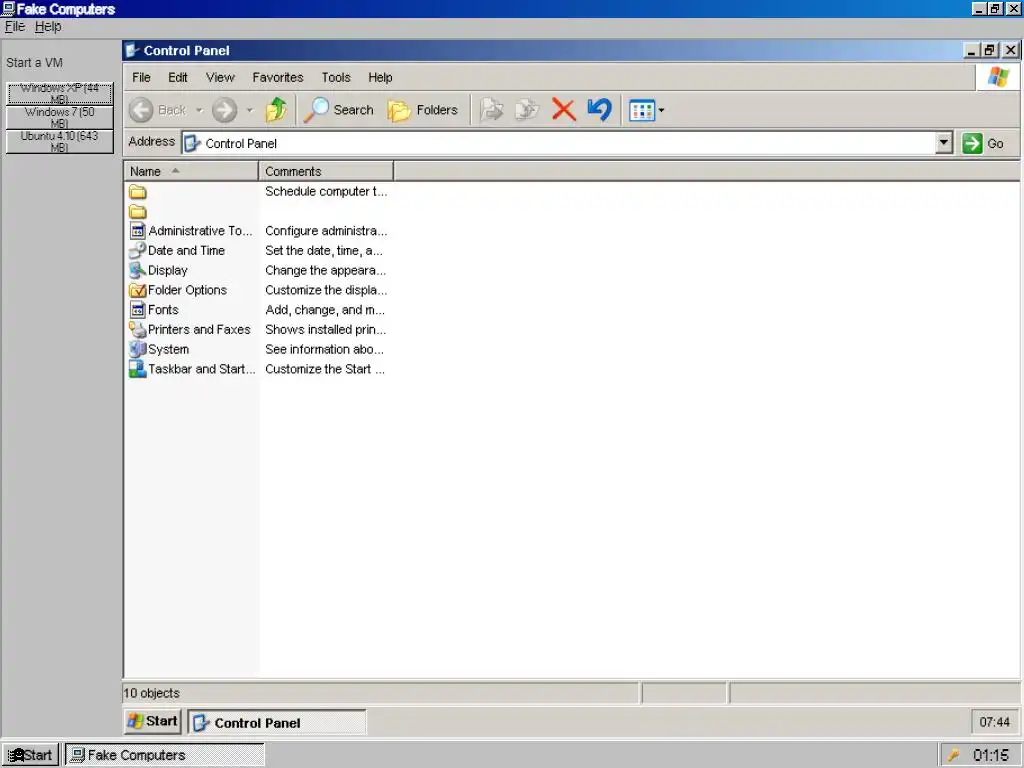Select the second unnamed folder icon
Viewport: 1024px width, 768px height.
138,212
